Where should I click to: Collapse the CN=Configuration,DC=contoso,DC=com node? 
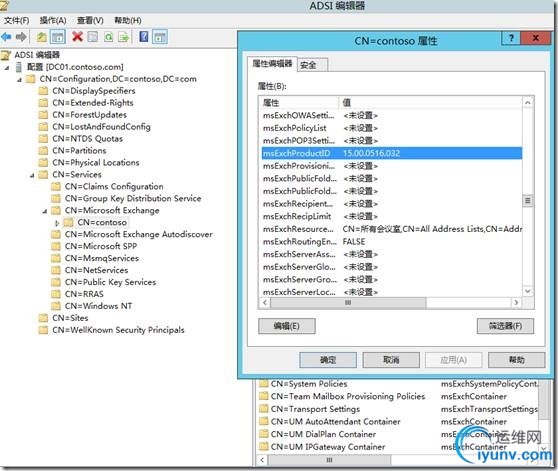(19, 79)
